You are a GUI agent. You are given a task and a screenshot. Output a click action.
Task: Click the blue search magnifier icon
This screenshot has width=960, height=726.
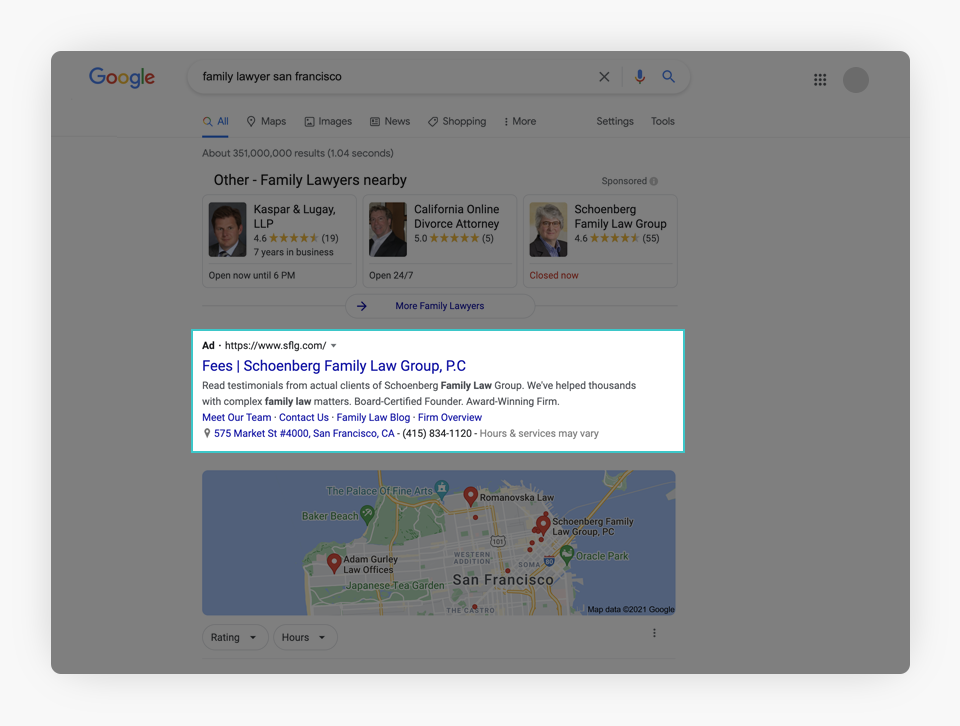pyautogui.click(x=669, y=77)
